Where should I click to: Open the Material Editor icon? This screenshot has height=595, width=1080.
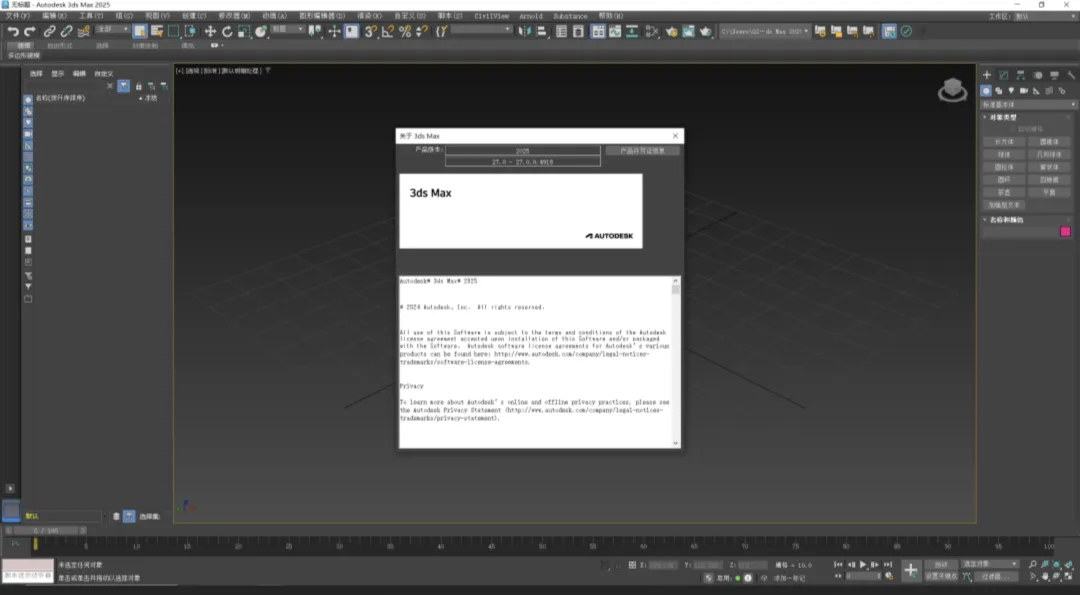pyautogui.click(x=652, y=31)
